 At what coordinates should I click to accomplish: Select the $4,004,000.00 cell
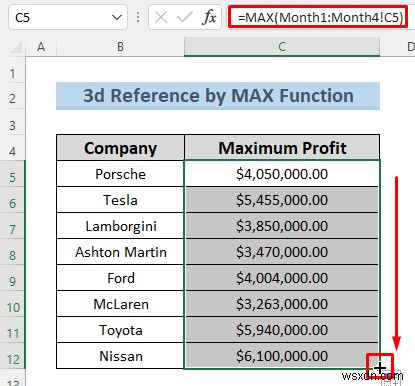(282, 278)
